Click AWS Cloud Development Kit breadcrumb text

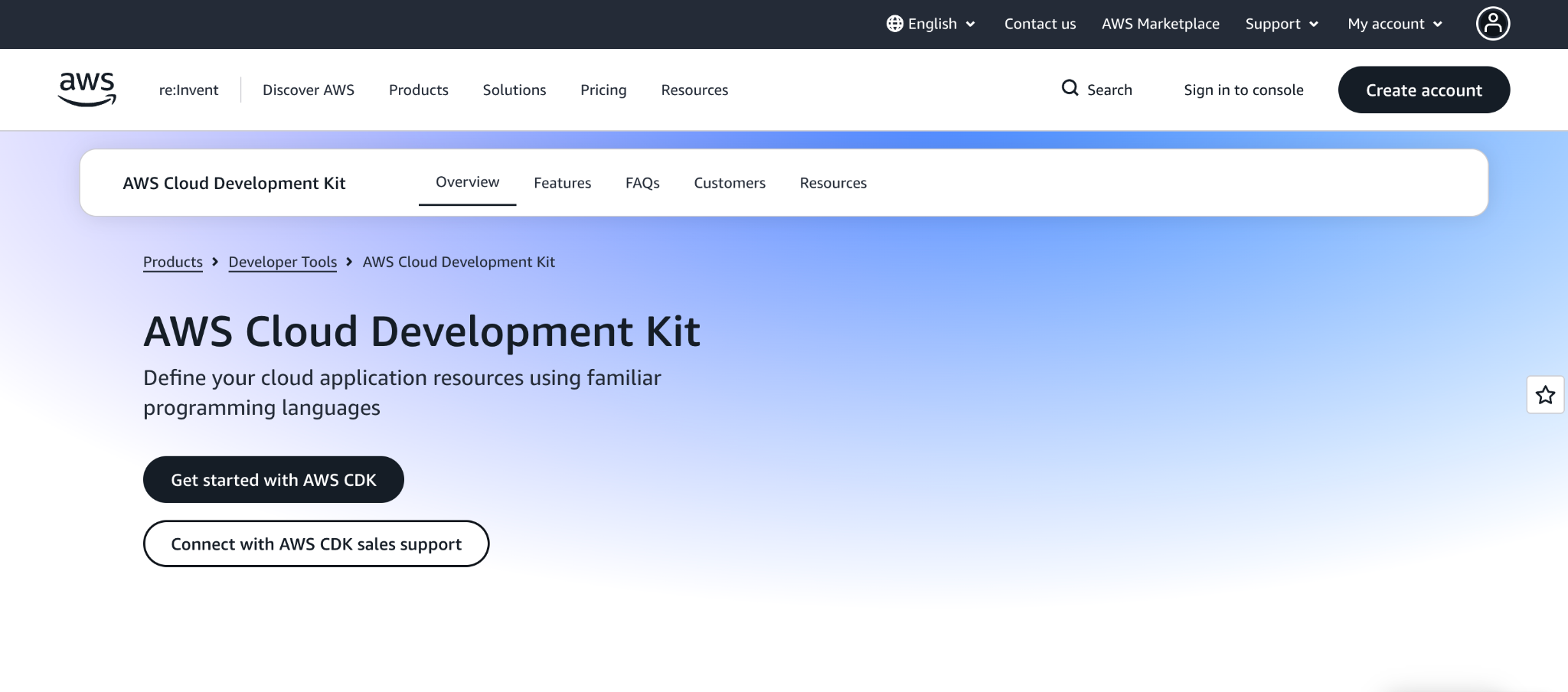(x=459, y=262)
